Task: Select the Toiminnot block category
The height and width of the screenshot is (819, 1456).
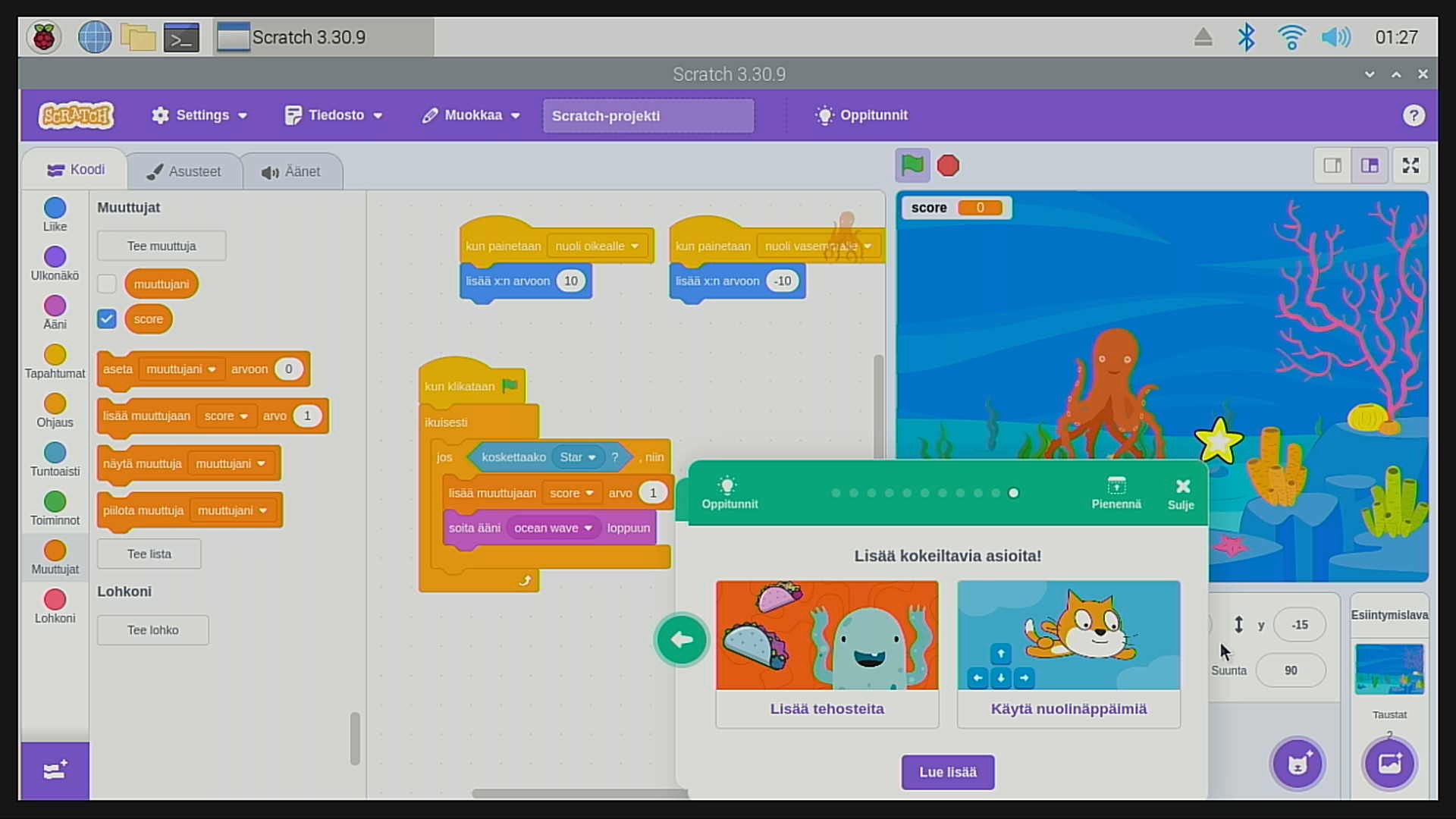Action: pos(55,509)
